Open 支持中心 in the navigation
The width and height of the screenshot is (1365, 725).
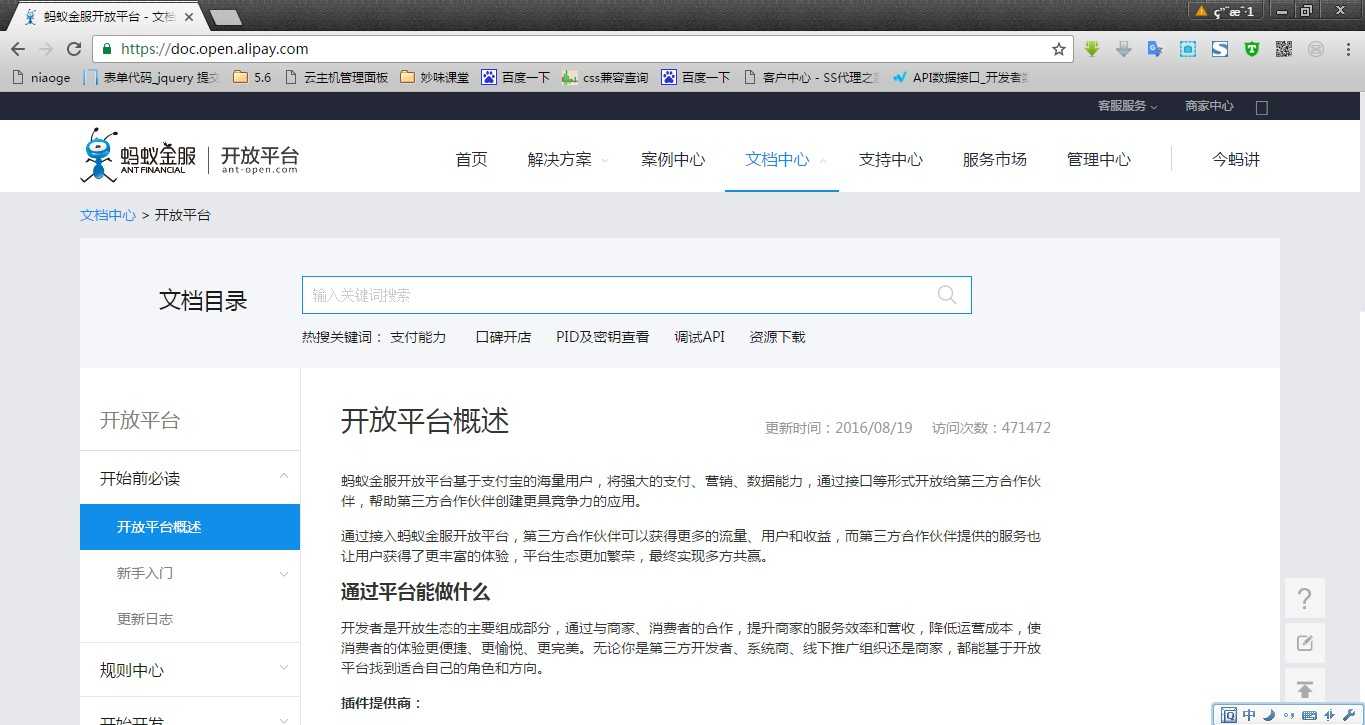pos(891,159)
